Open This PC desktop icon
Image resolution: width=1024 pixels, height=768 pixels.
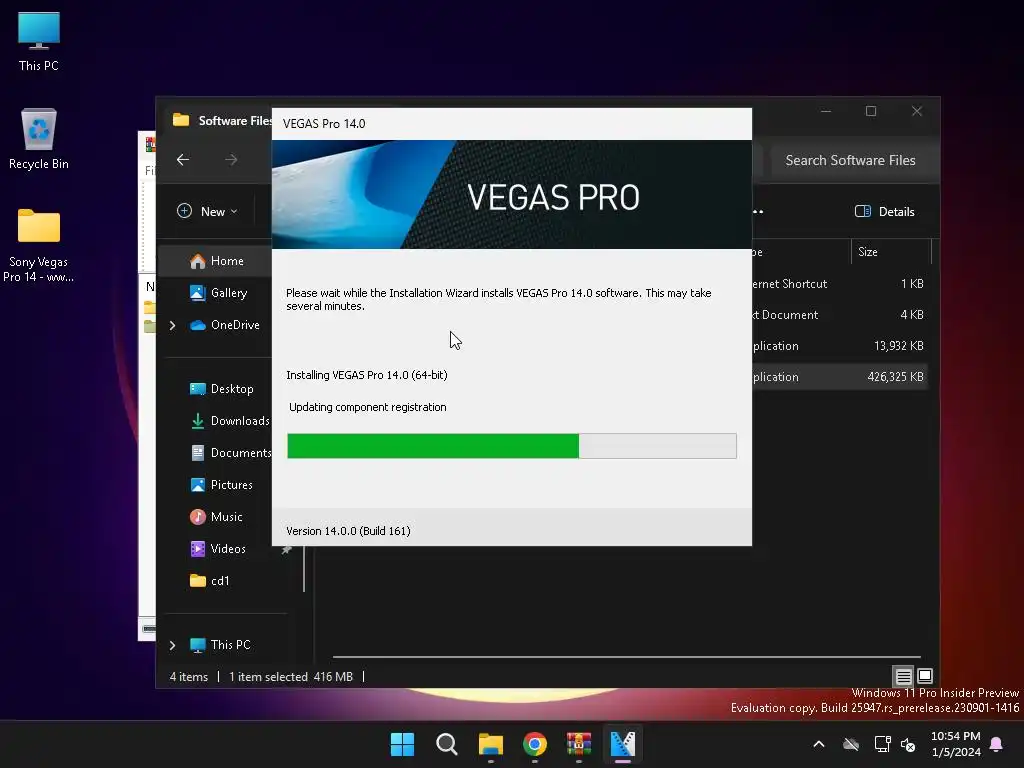39,42
